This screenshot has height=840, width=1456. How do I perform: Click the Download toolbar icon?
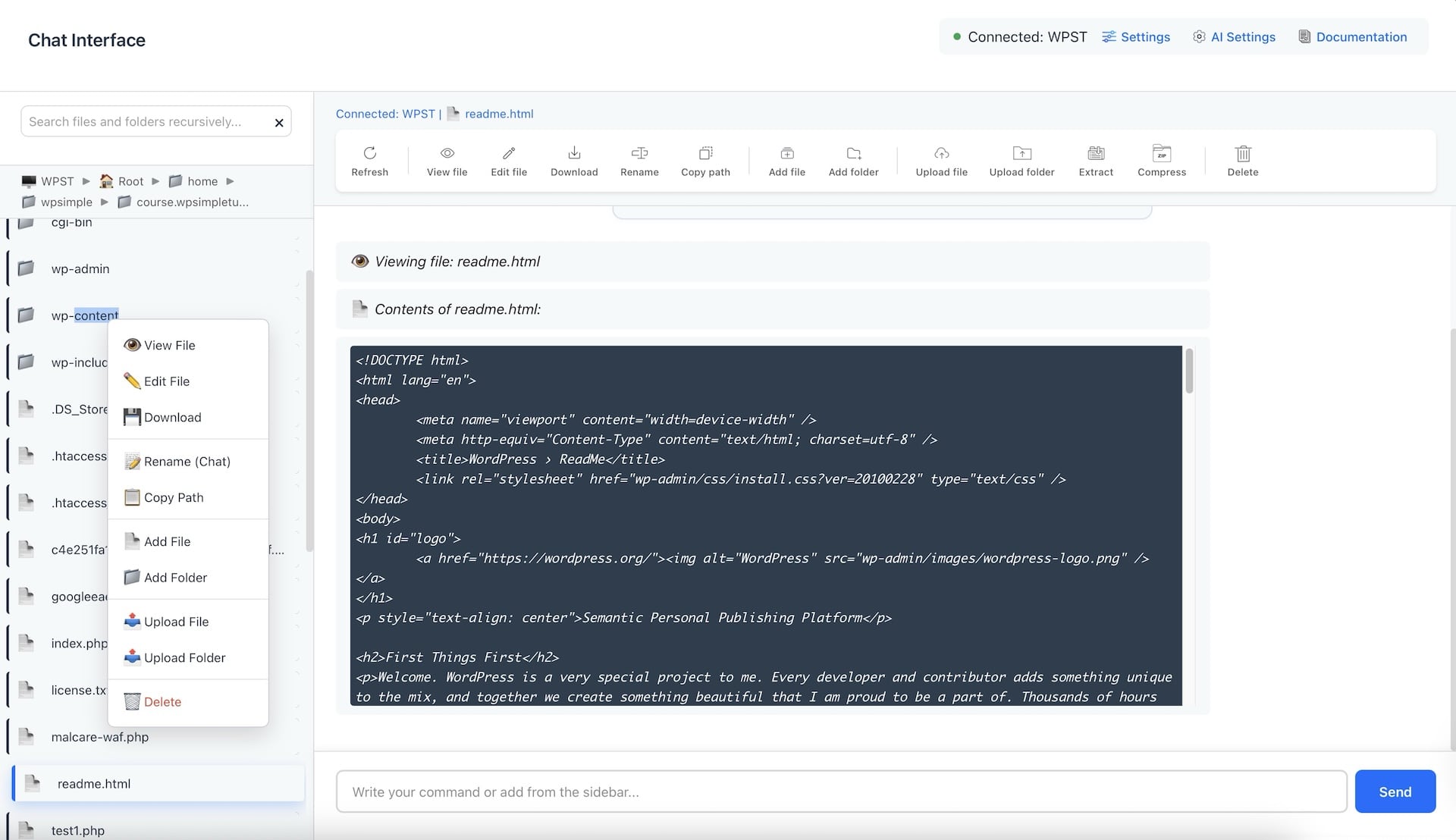point(574,153)
